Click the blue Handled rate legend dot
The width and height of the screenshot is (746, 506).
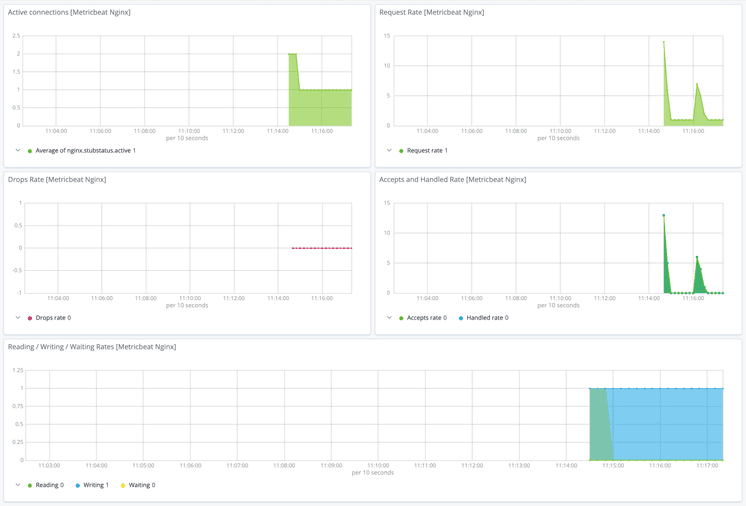(461, 318)
